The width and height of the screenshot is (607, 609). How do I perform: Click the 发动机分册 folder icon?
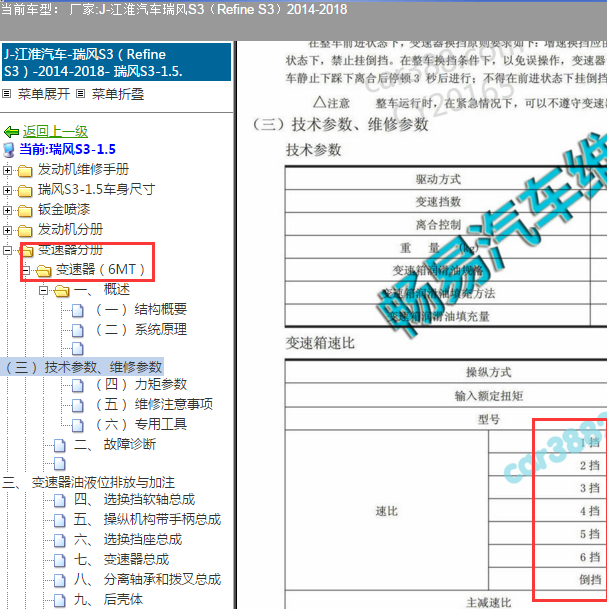pyautogui.click(x=25, y=231)
